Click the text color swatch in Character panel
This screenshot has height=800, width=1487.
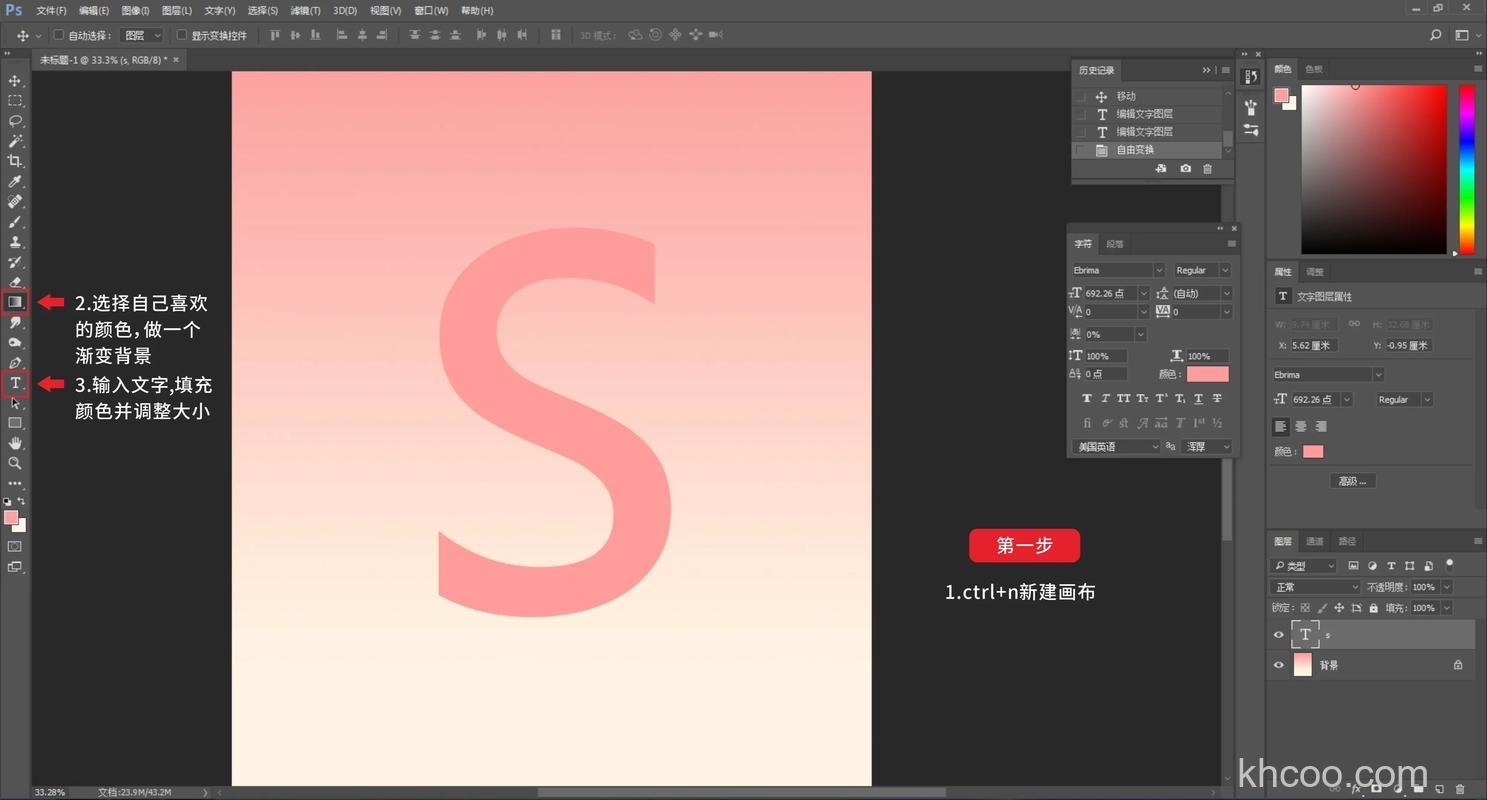(x=1207, y=373)
